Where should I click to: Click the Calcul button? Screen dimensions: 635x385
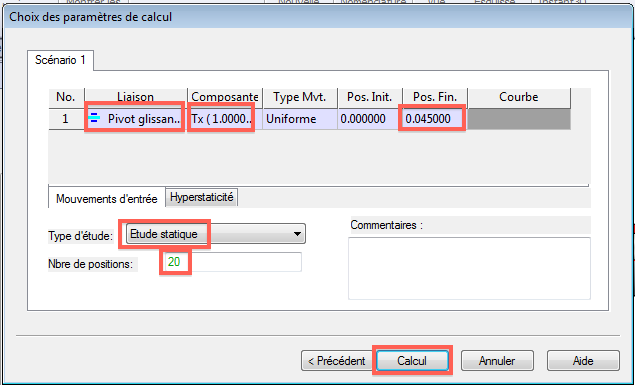[412, 360]
